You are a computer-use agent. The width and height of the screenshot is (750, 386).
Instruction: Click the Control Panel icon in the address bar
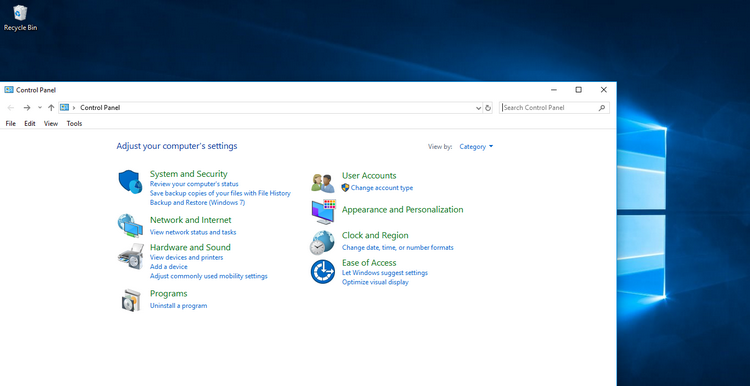[65, 108]
